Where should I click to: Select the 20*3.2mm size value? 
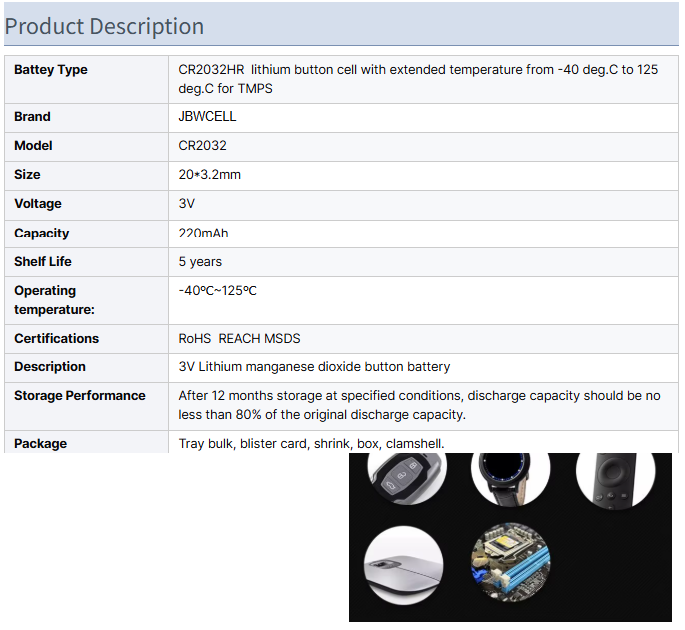coord(210,175)
